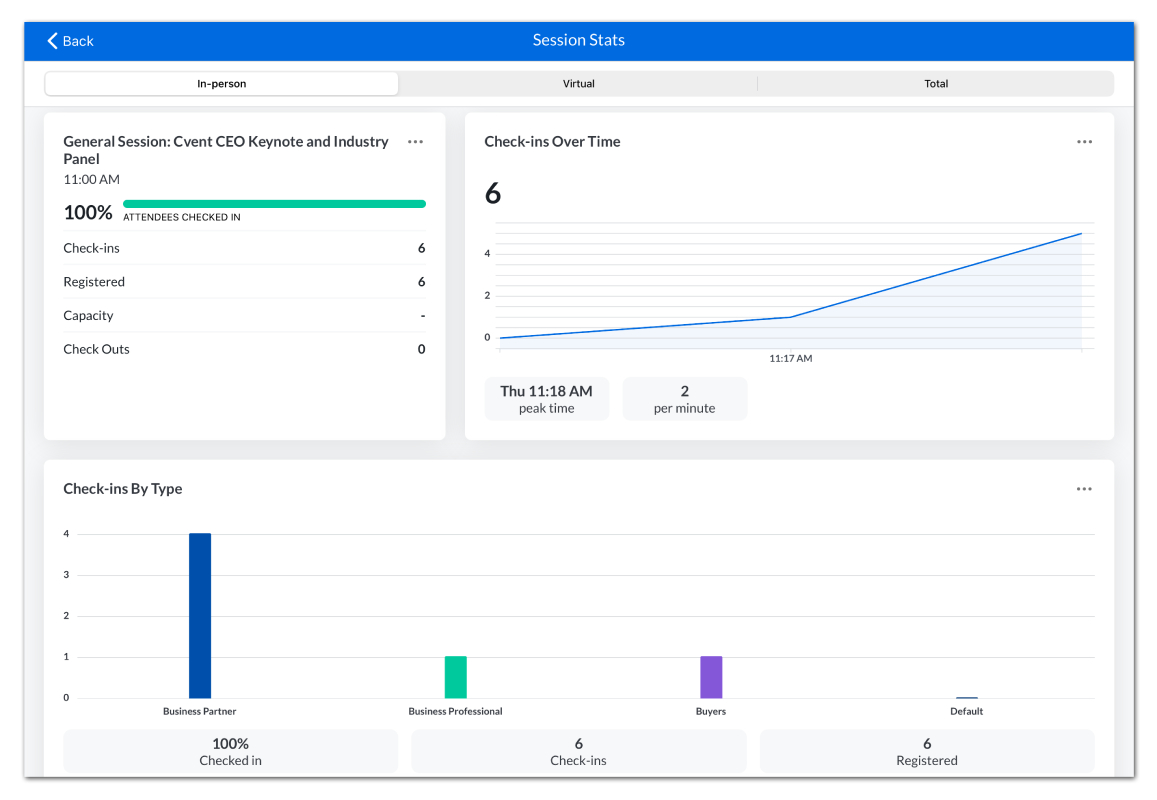Click the 100% Checked in summary tile

[230, 751]
